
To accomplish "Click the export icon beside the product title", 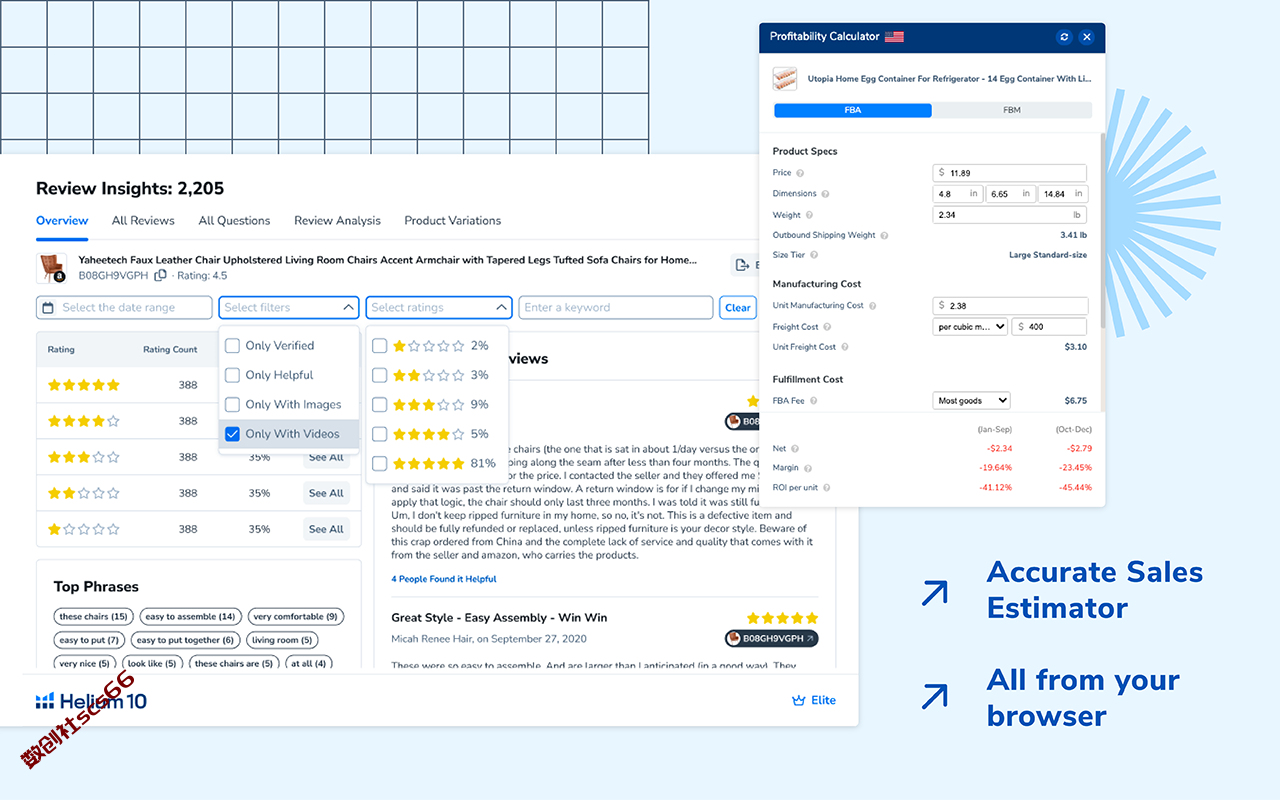I will pyautogui.click(x=742, y=265).
